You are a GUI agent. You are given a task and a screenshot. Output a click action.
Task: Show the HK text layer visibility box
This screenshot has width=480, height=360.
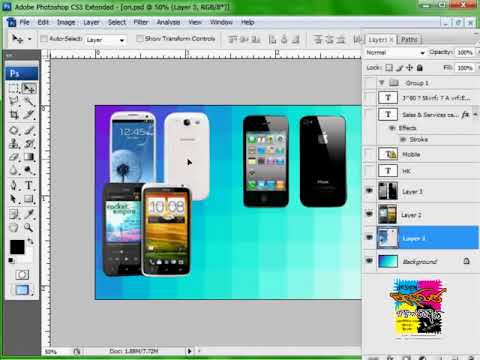click(x=369, y=171)
